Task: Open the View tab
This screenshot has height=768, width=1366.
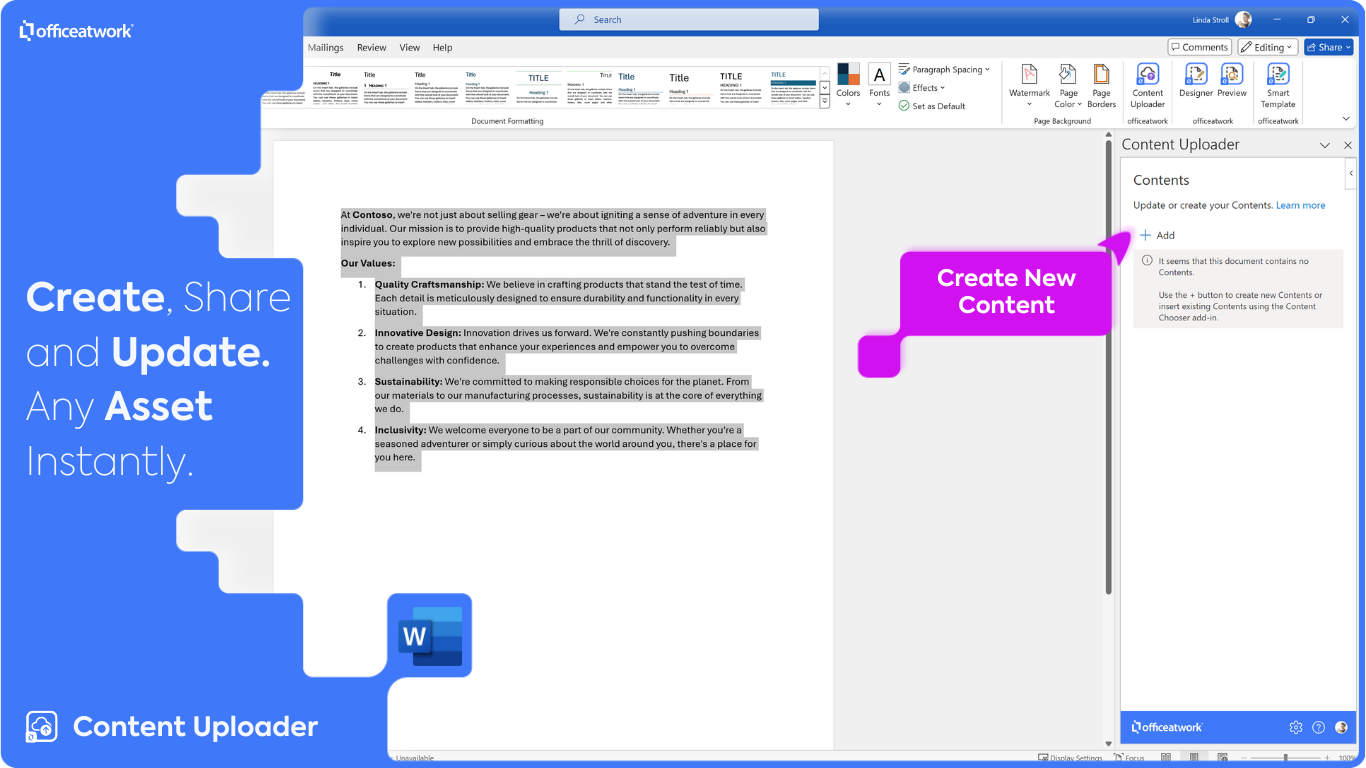Action: pyautogui.click(x=409, y=47)
